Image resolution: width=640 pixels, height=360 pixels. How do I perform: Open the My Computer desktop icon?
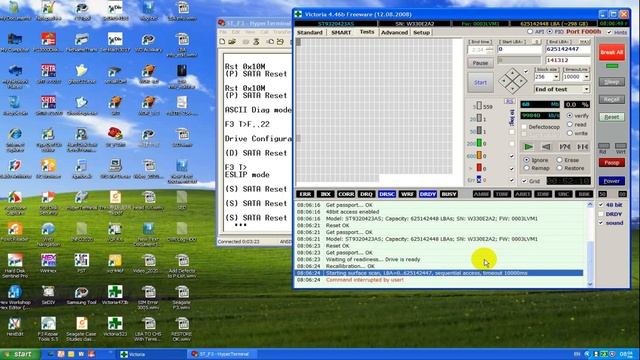point(15,42)
